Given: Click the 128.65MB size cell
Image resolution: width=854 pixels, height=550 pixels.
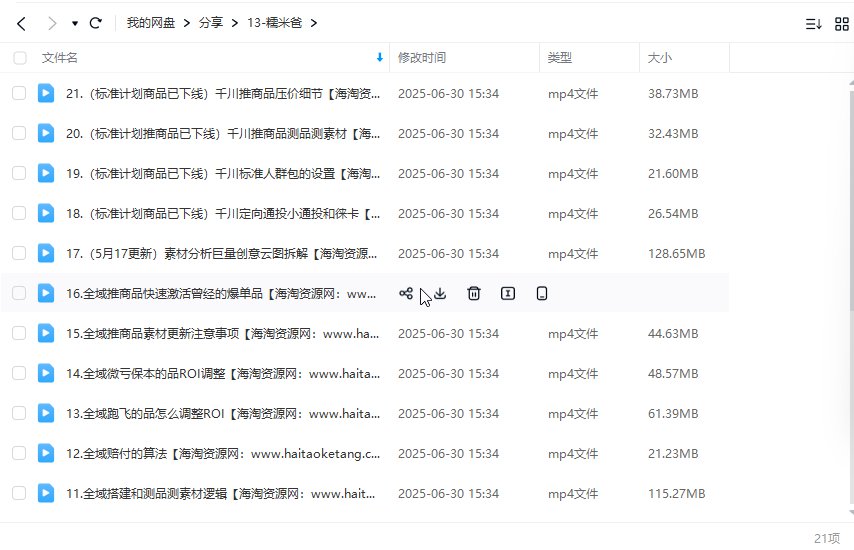Looking at the screenshot, I should (x=676, y=254).
